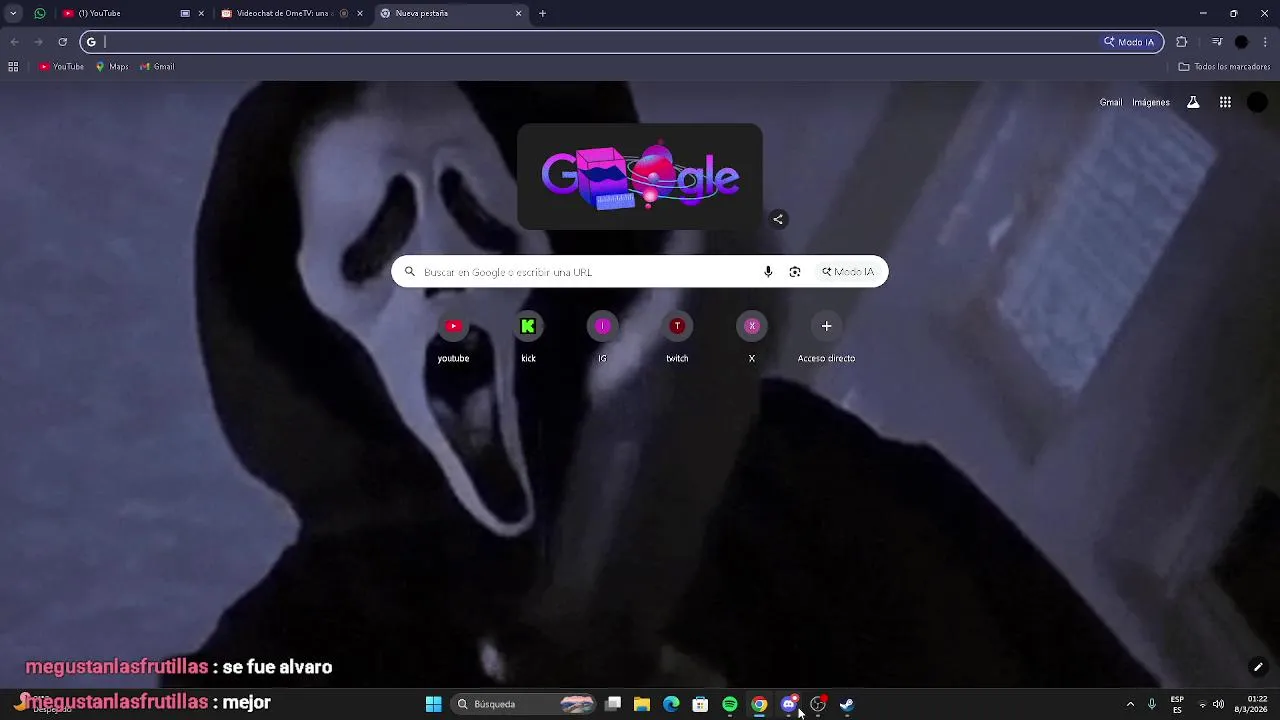1280x720 pixels.
Task: Open Steam from taskbar
Action: pyautogui.click(x=847, y=704)
